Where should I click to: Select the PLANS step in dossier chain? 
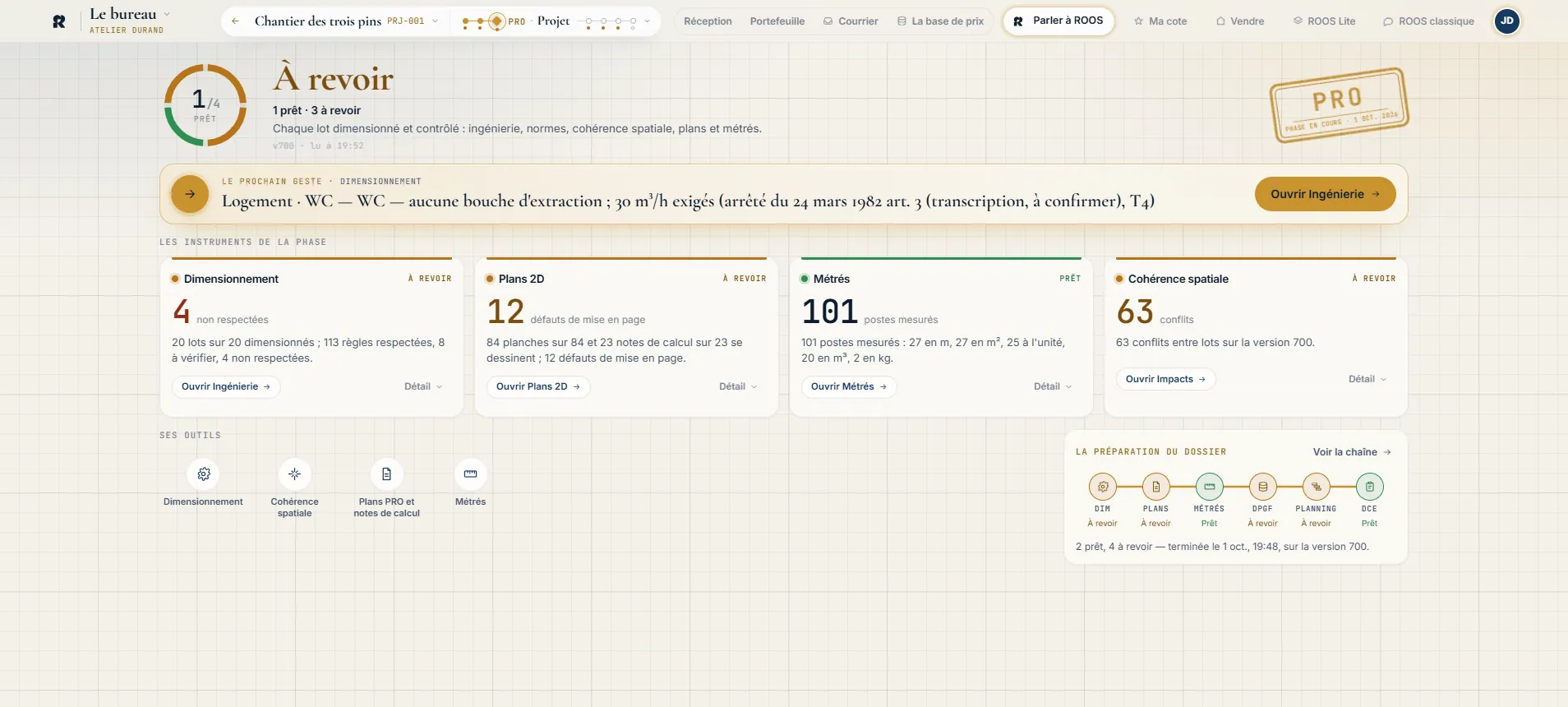point(1155,487)
